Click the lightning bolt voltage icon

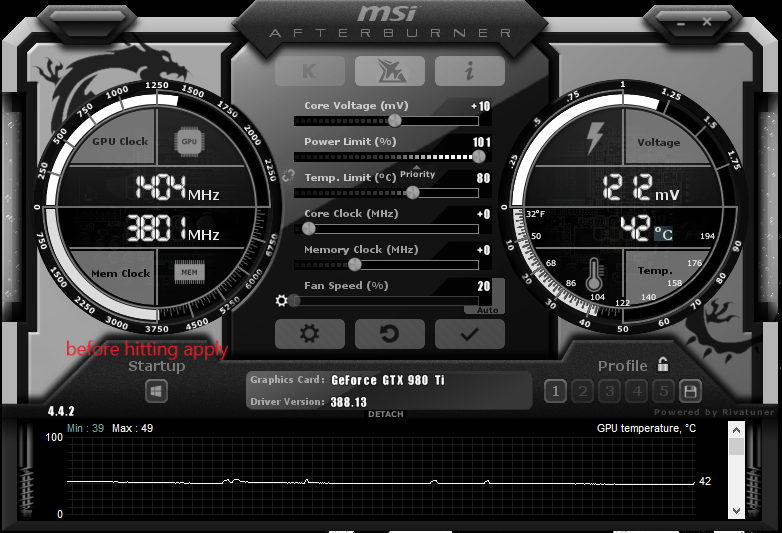pos(594,138)
